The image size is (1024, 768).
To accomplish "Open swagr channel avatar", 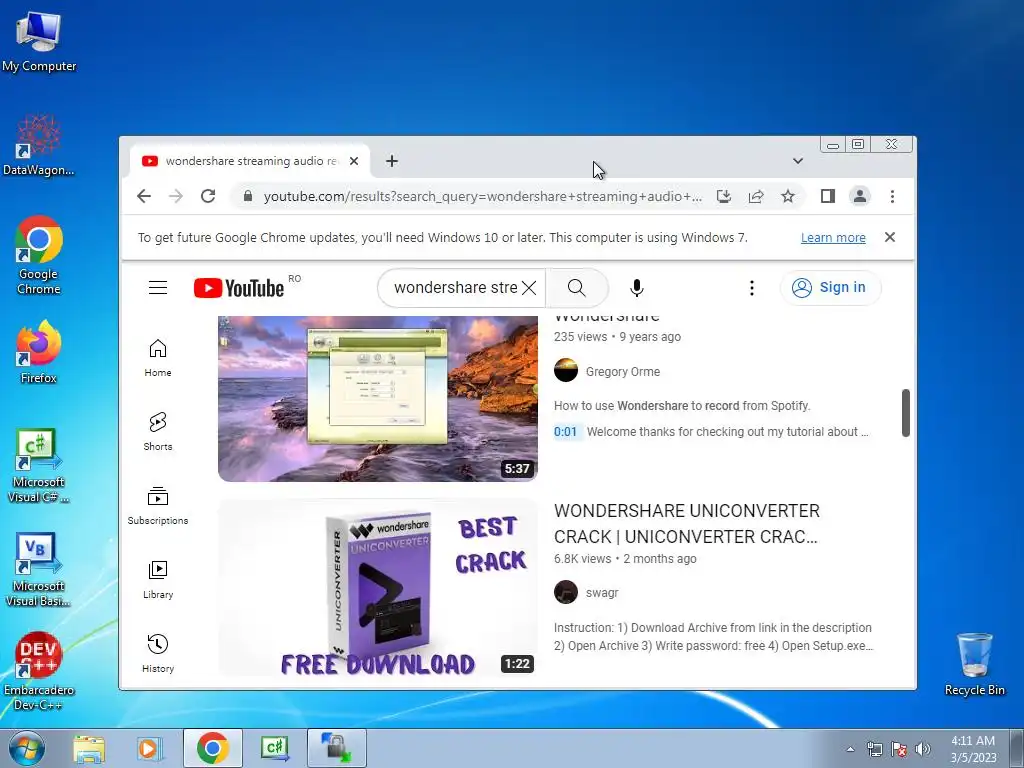I will 566,592.
